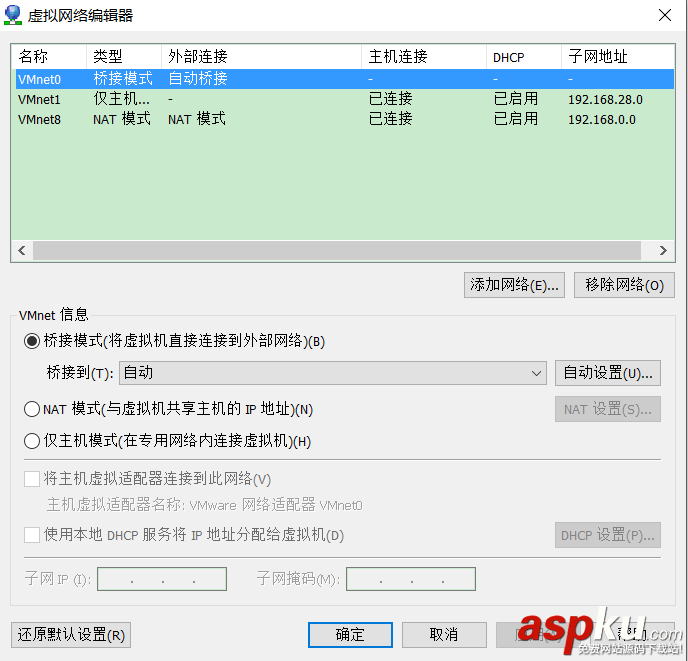Screen dimensions: 688x661
Task: Click VMnet1's 已启用 DHCP cell
Action: click(x=516, y=99)
